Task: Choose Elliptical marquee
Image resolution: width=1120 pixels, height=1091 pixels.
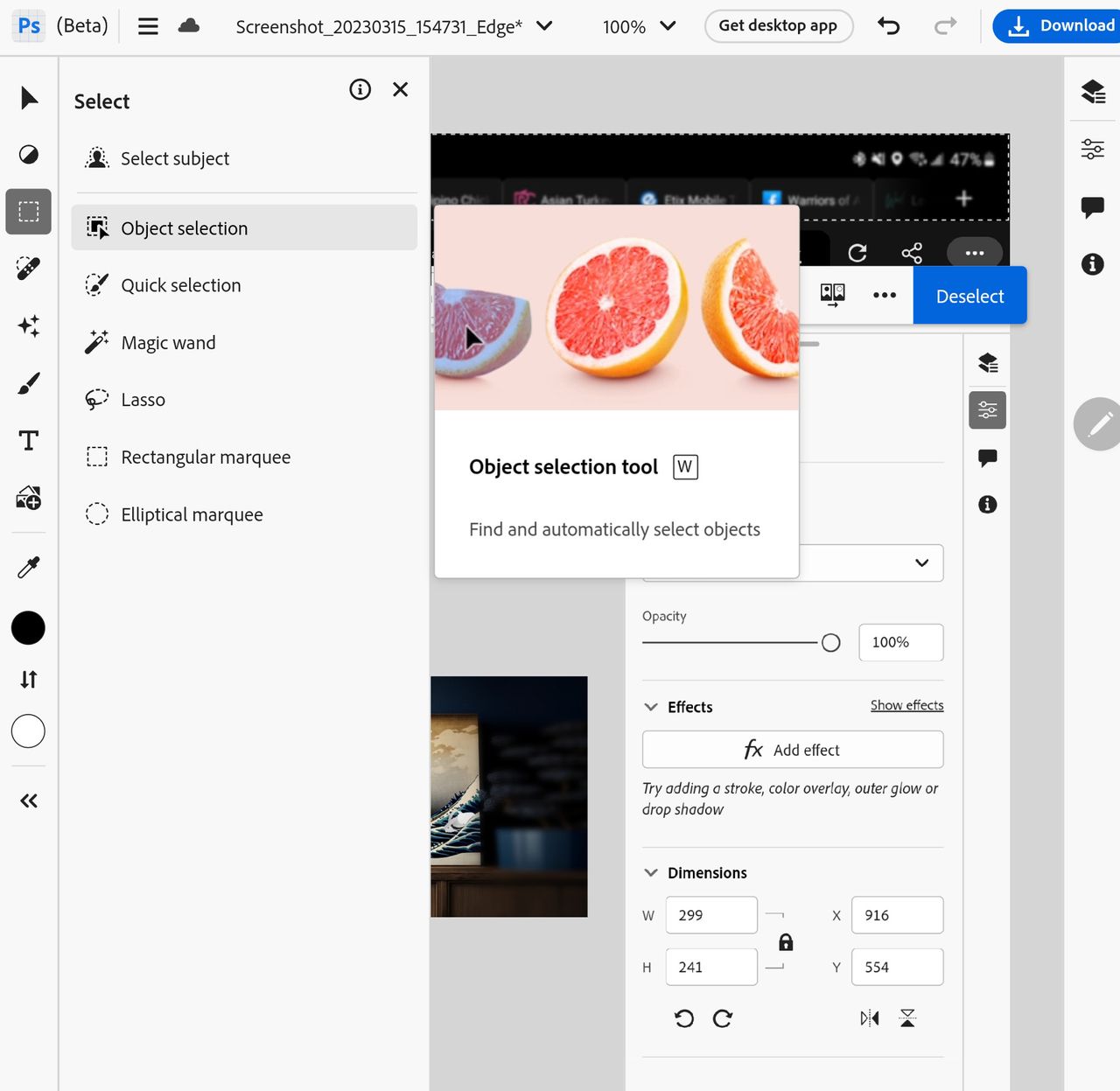Action: click(x=244, y=514)
